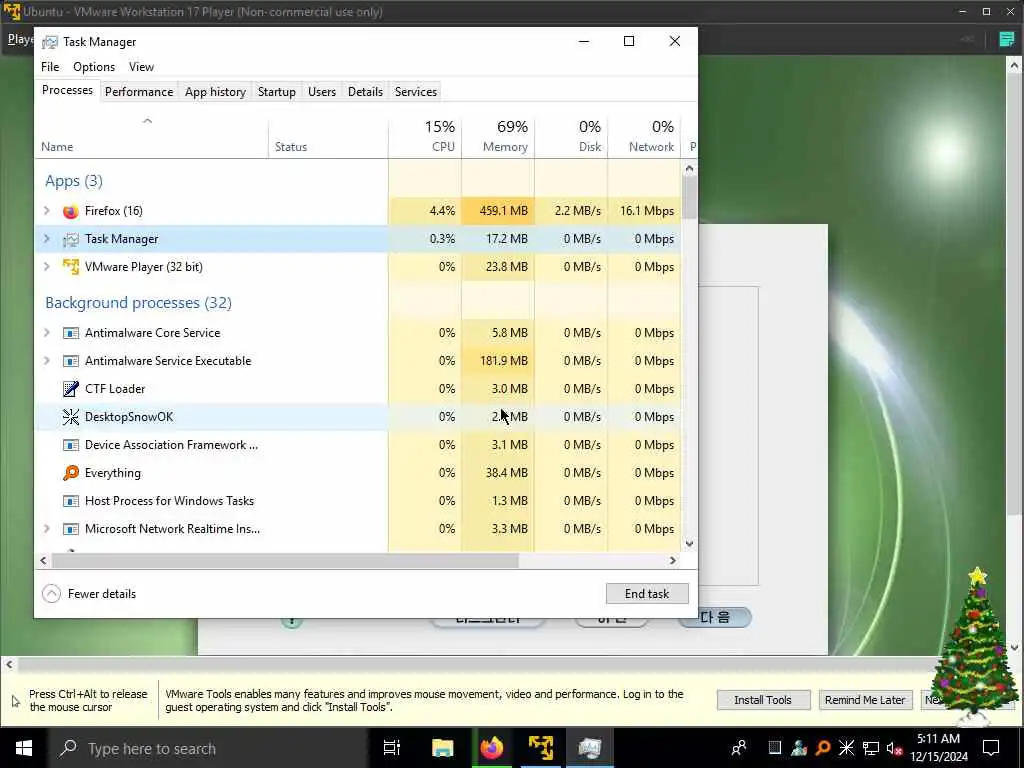
Task: Select the Everything process row
Action: click(358, 473)
